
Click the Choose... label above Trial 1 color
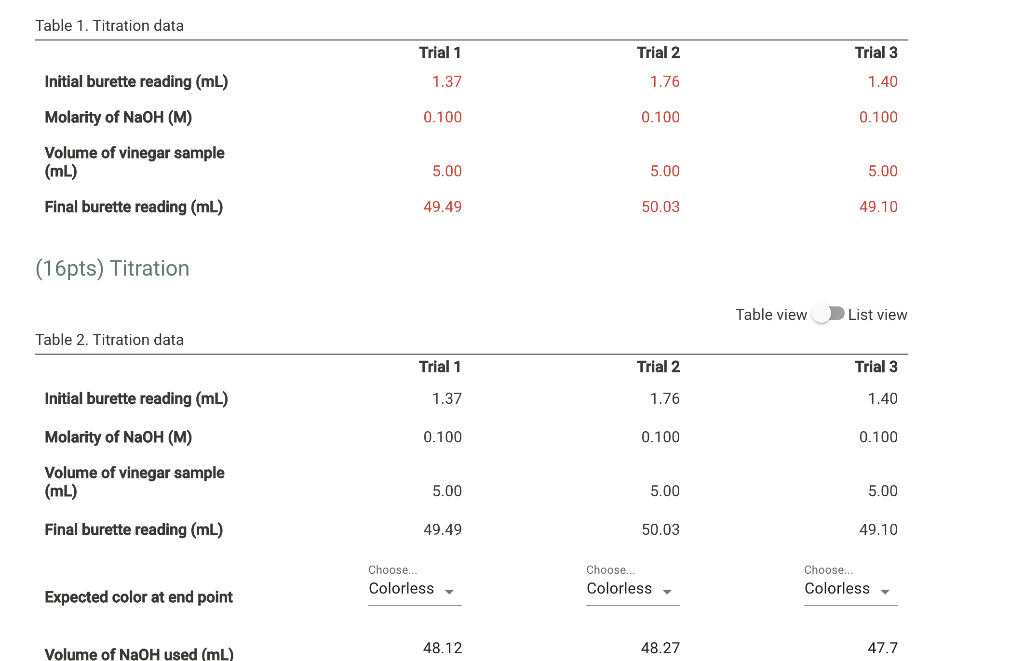click(392, 569)
